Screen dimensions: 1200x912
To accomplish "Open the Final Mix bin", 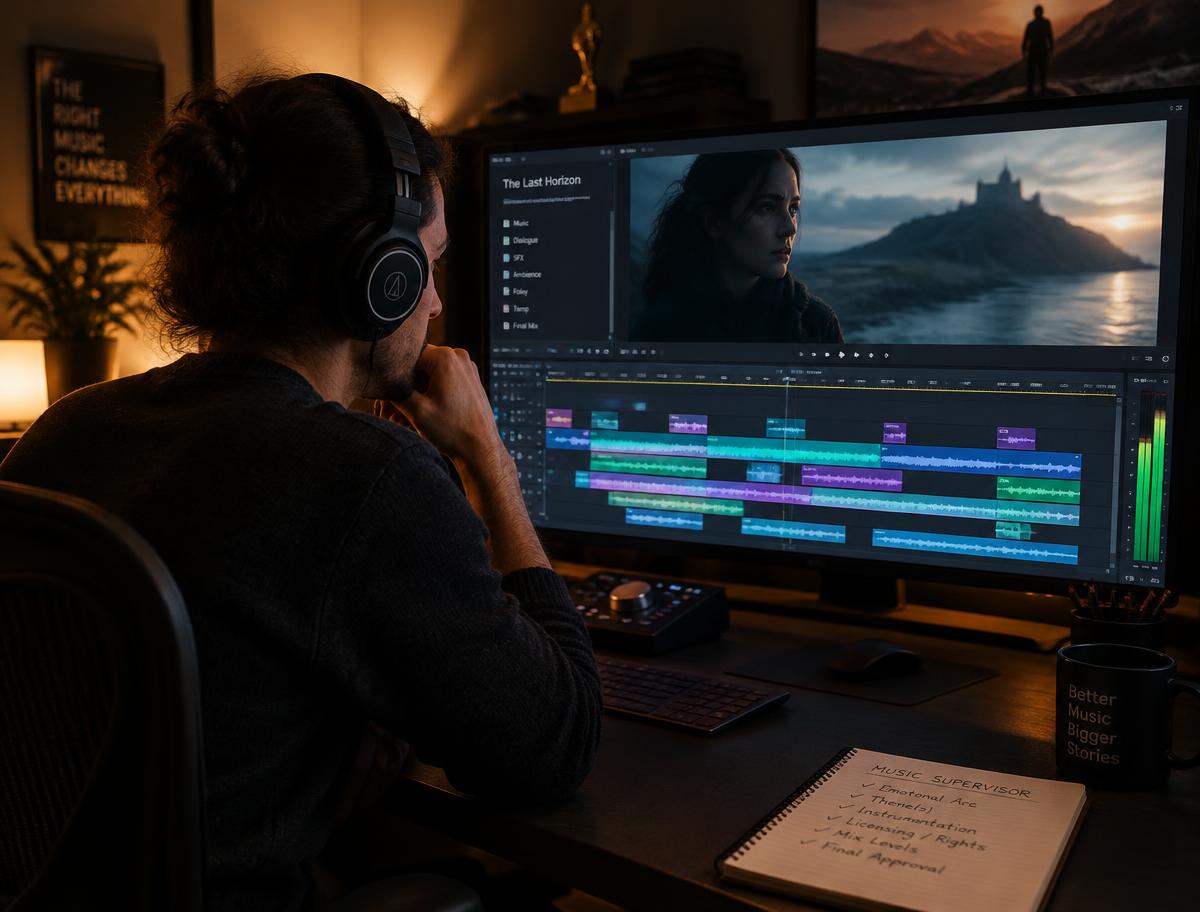I will (520, 325).
